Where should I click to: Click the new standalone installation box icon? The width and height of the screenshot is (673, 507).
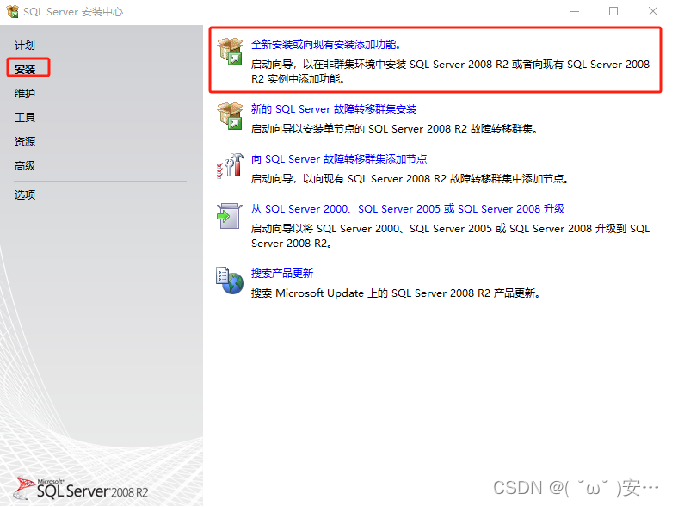[x=230, y=51]
